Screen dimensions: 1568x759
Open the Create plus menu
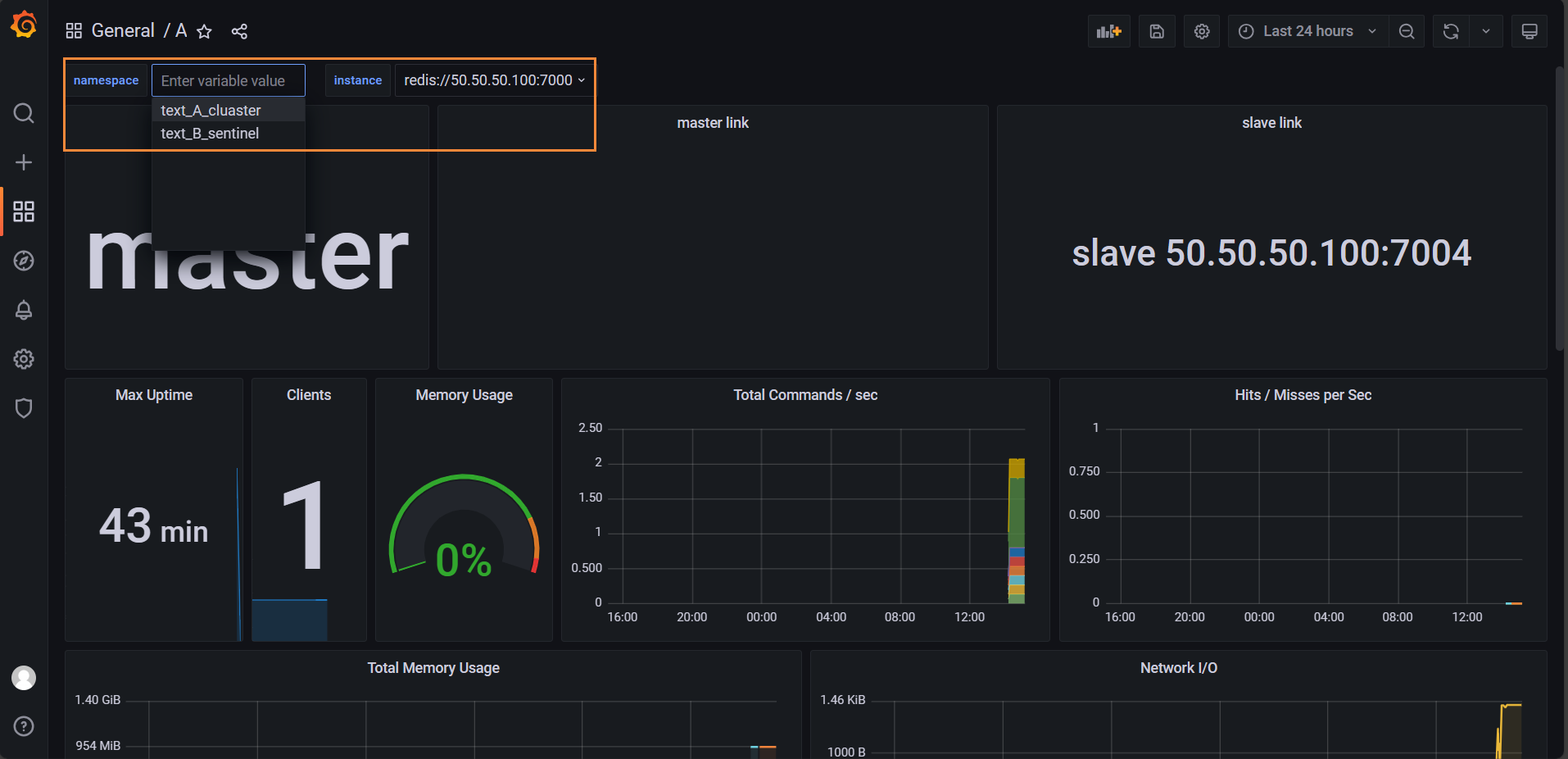click(x=24, y=162)
